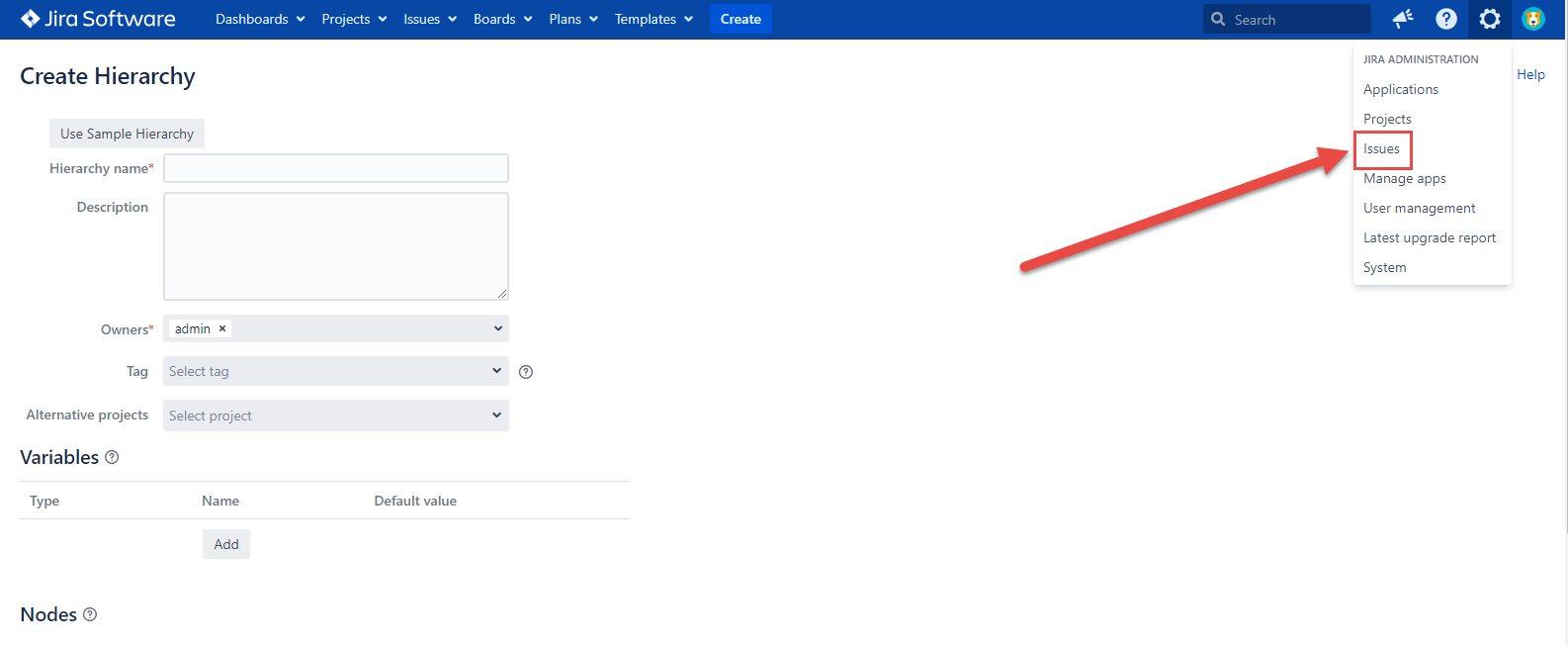Click the Add variable button
Viewport: 1568px width, 645px height.
click(226, 544)
